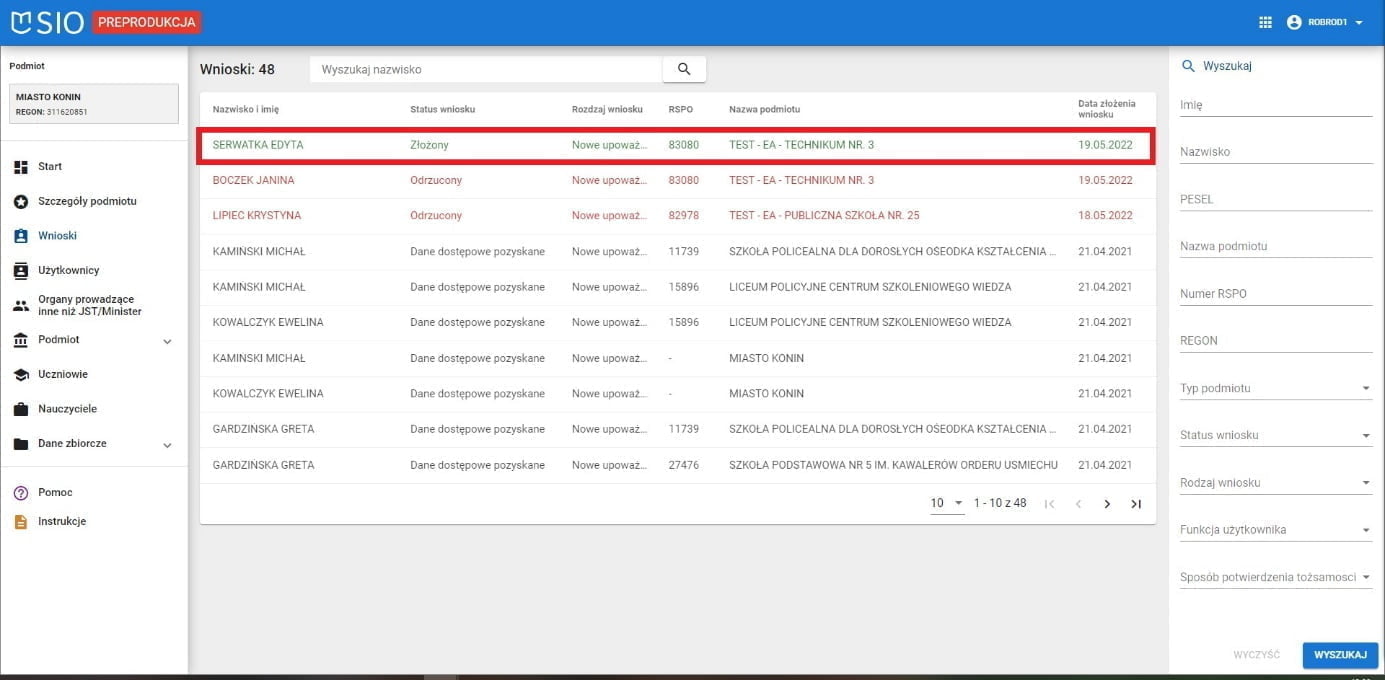Image resolution: width=1385 pixels, height=680 pixels.
Task: Open Instrukcje document icon
Action: point(21,522)
